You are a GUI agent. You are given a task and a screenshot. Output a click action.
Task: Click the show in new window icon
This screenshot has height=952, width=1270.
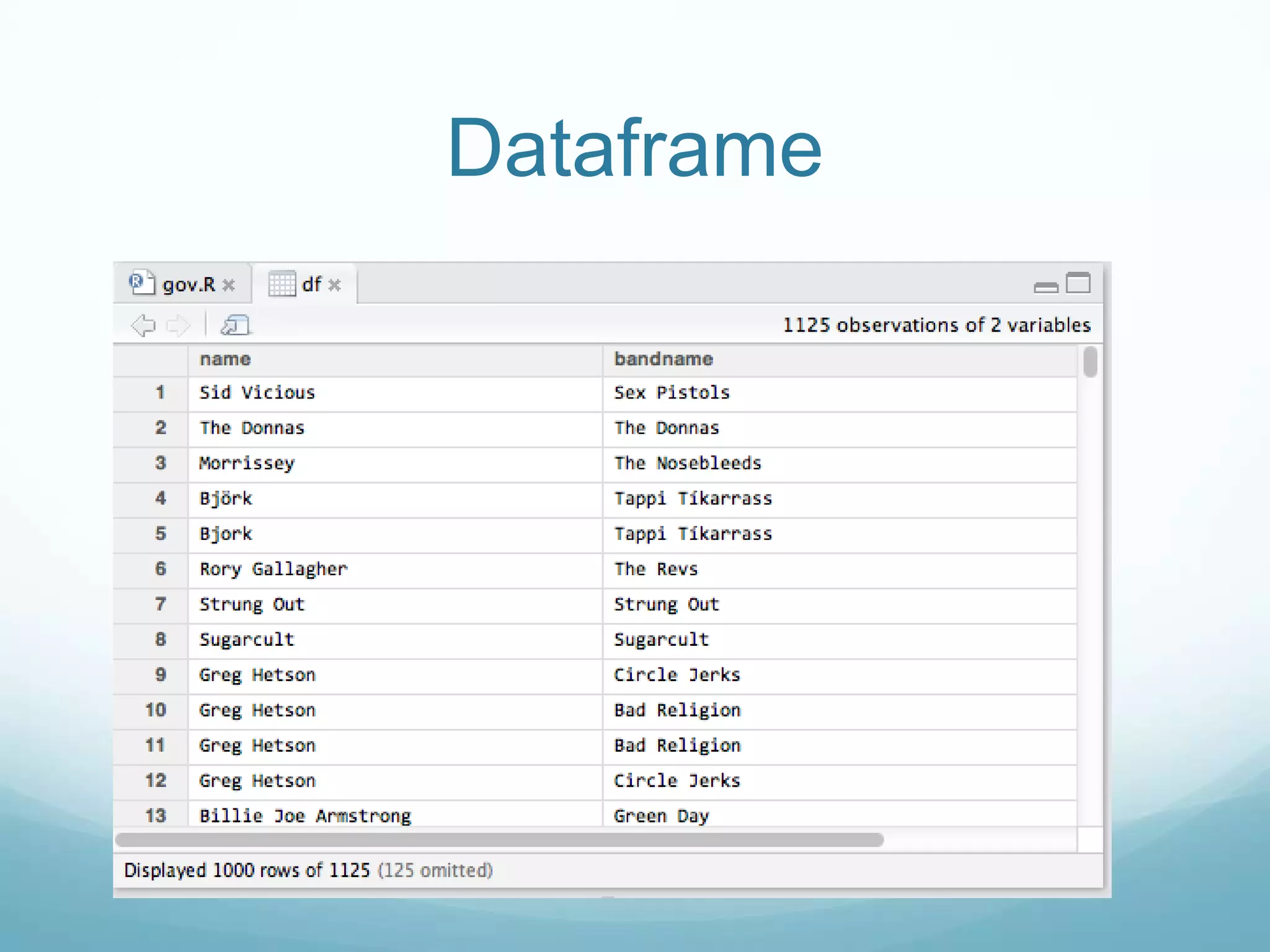(236, 325)
